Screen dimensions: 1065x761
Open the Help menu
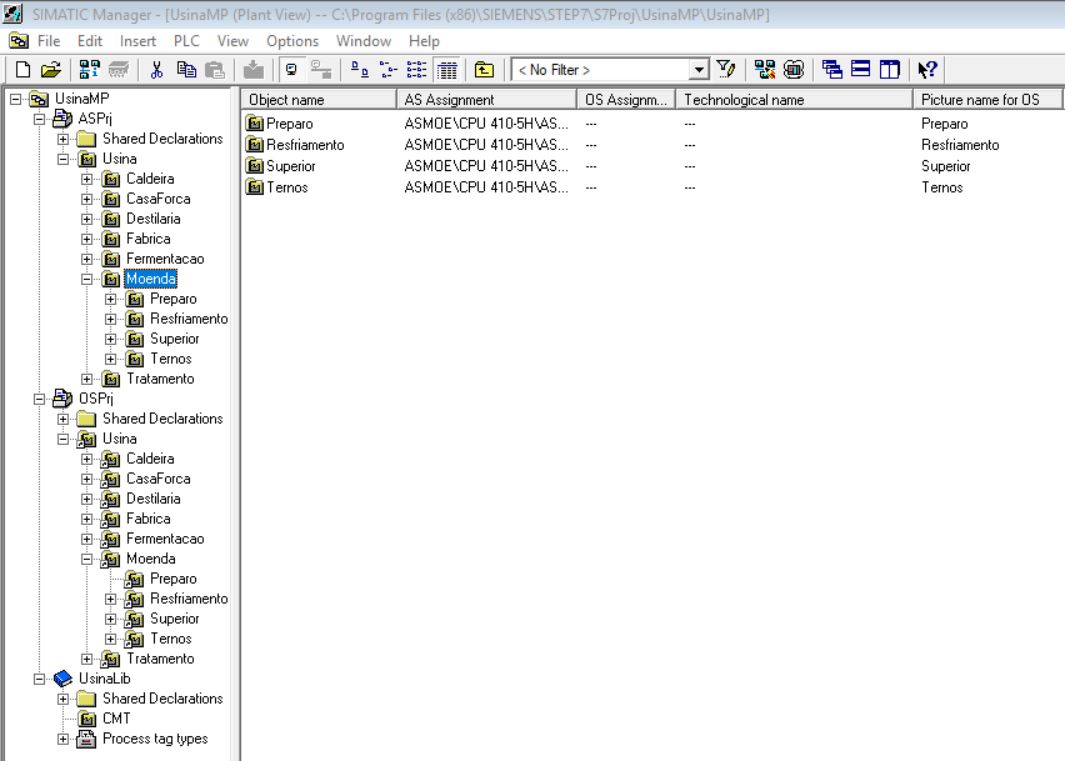coord(424,41)
